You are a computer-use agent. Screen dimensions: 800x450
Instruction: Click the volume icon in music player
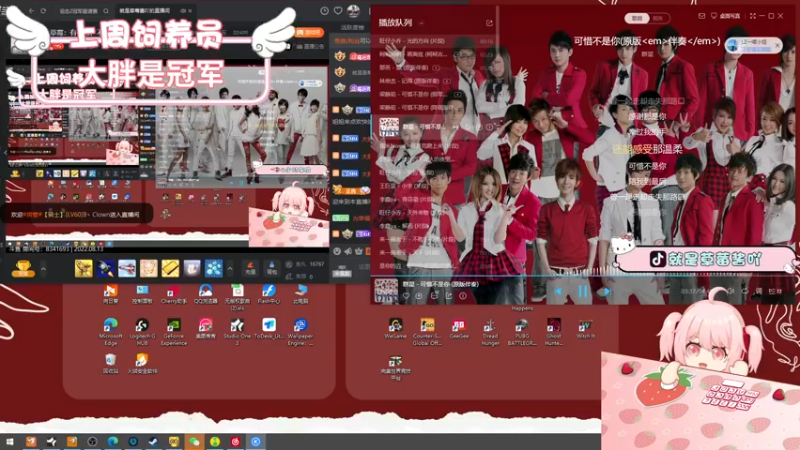[731, 291]
